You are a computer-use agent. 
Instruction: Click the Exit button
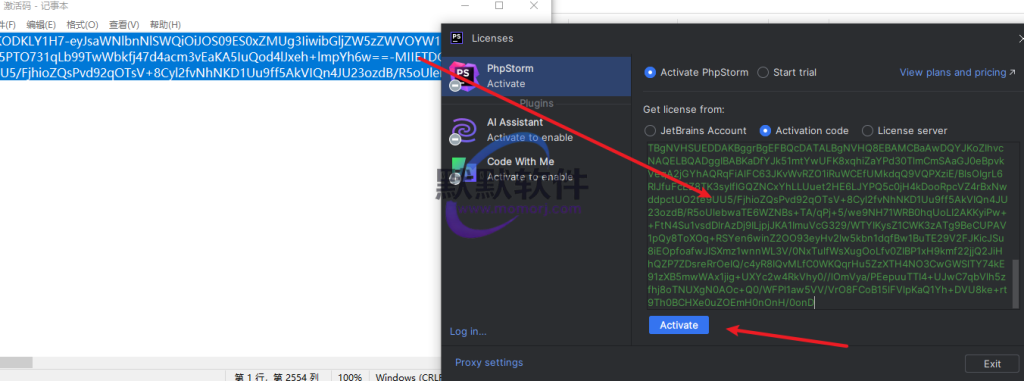[992, 363]
